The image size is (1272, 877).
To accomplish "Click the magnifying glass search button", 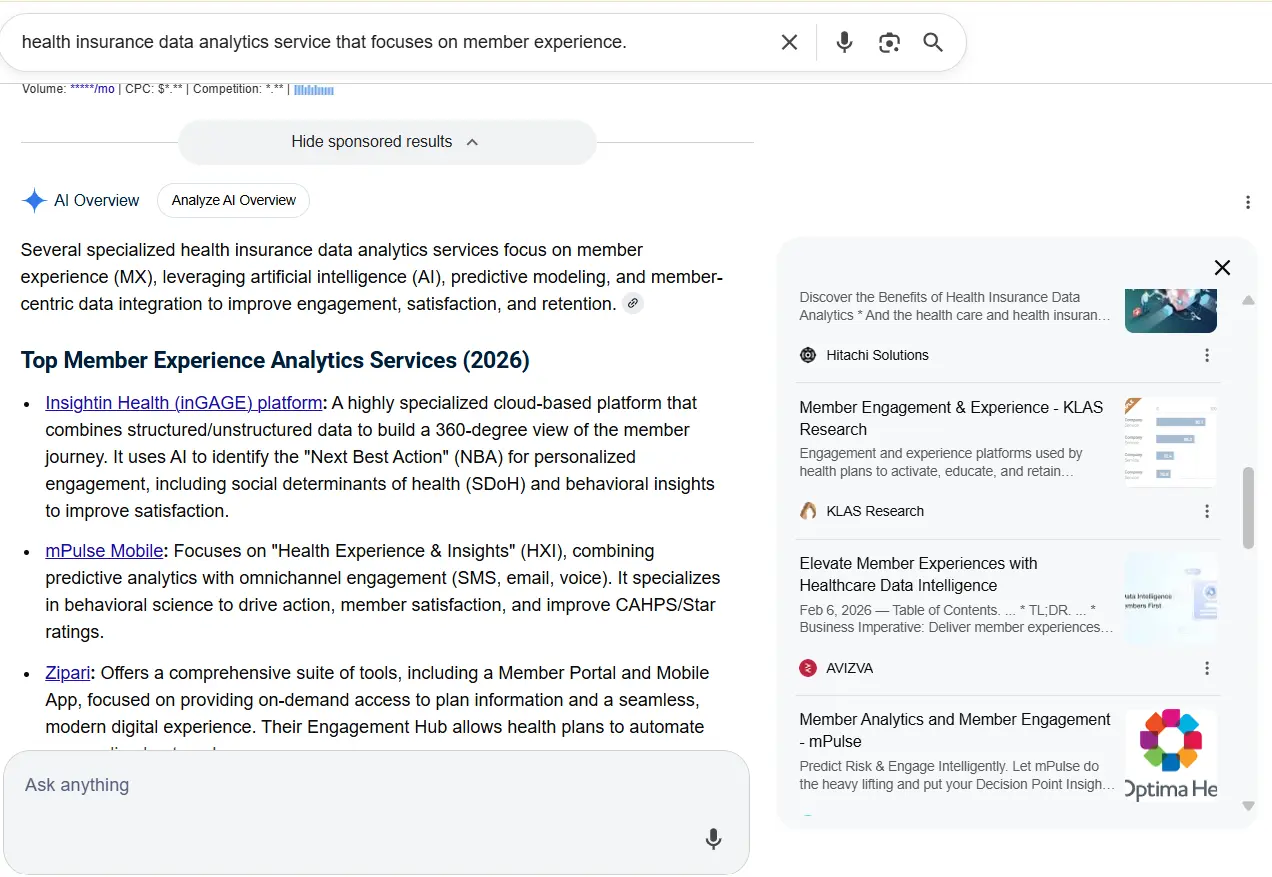I will (933, 42).
